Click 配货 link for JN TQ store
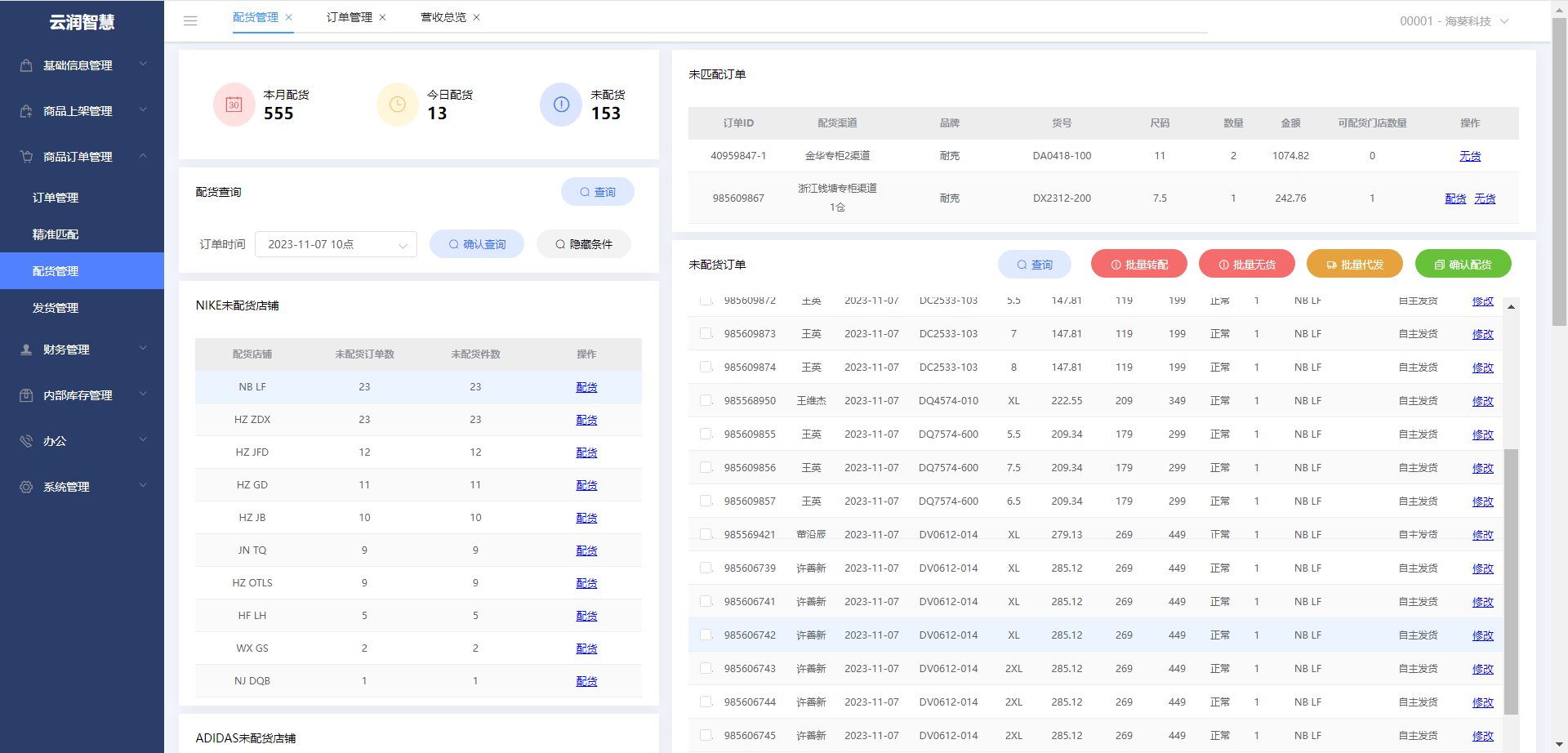Viewport: 1568px width, 753px height. click(x=586, y=550)
